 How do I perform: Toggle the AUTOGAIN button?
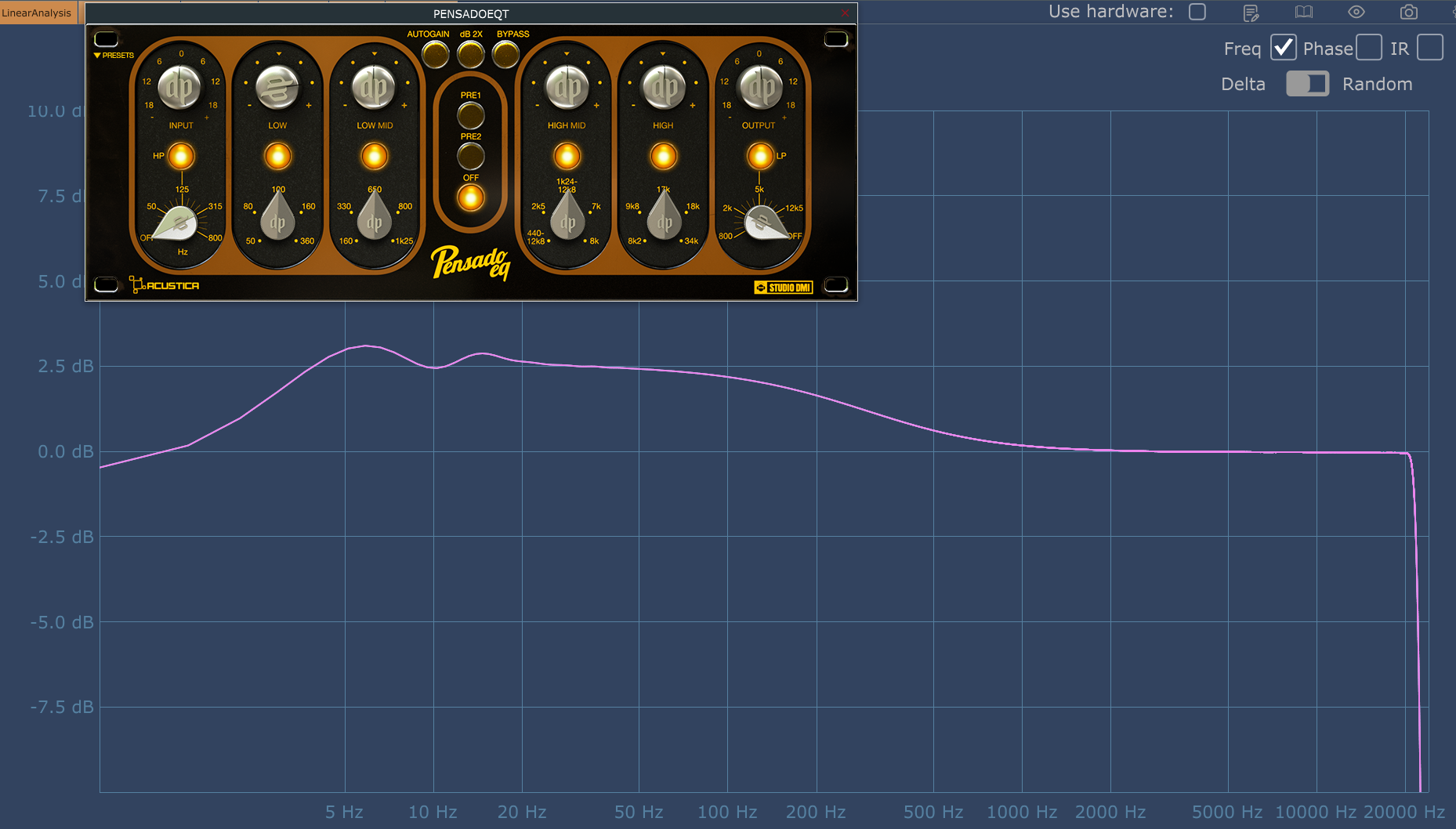click(x=435, y=54)
